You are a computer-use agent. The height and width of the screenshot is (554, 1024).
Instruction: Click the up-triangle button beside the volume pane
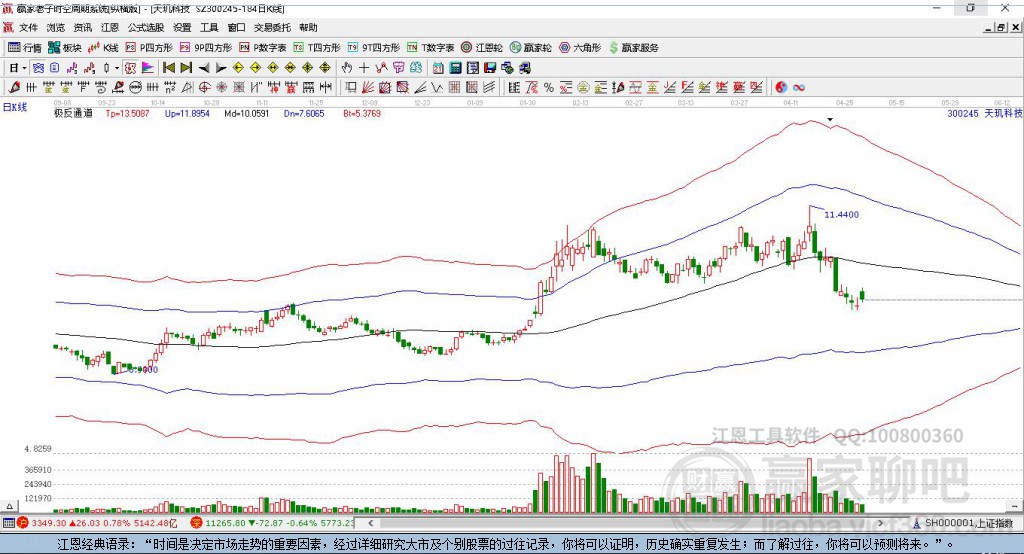9,506
